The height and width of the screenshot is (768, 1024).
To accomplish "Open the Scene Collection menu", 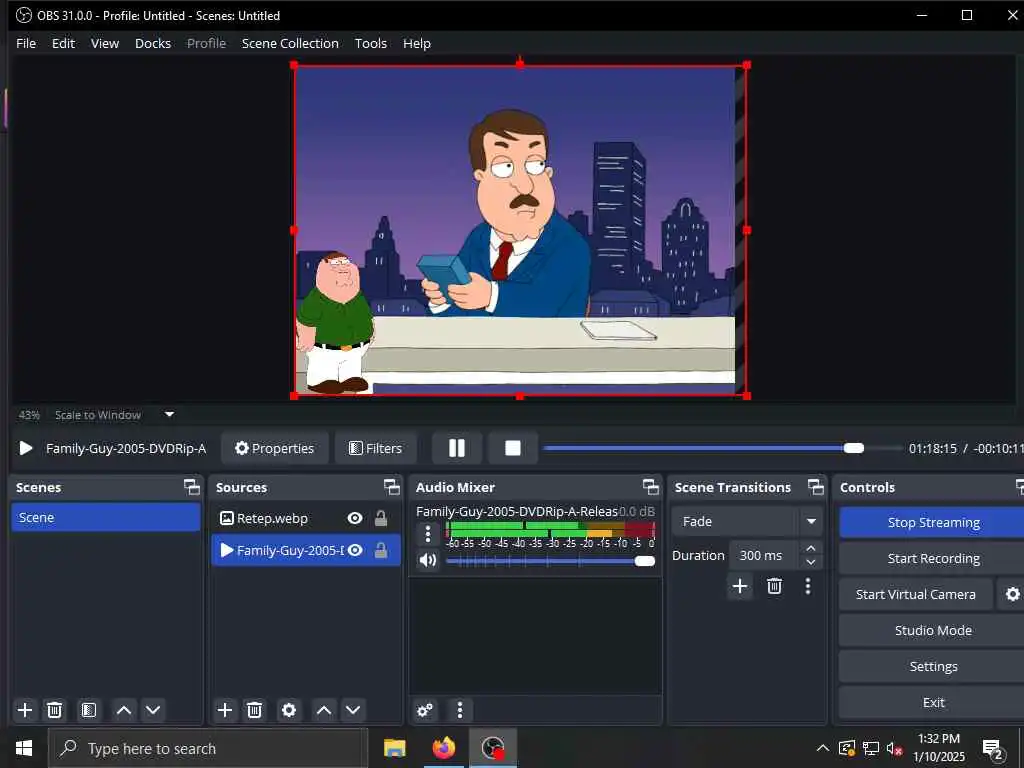I will pos(290,43).
